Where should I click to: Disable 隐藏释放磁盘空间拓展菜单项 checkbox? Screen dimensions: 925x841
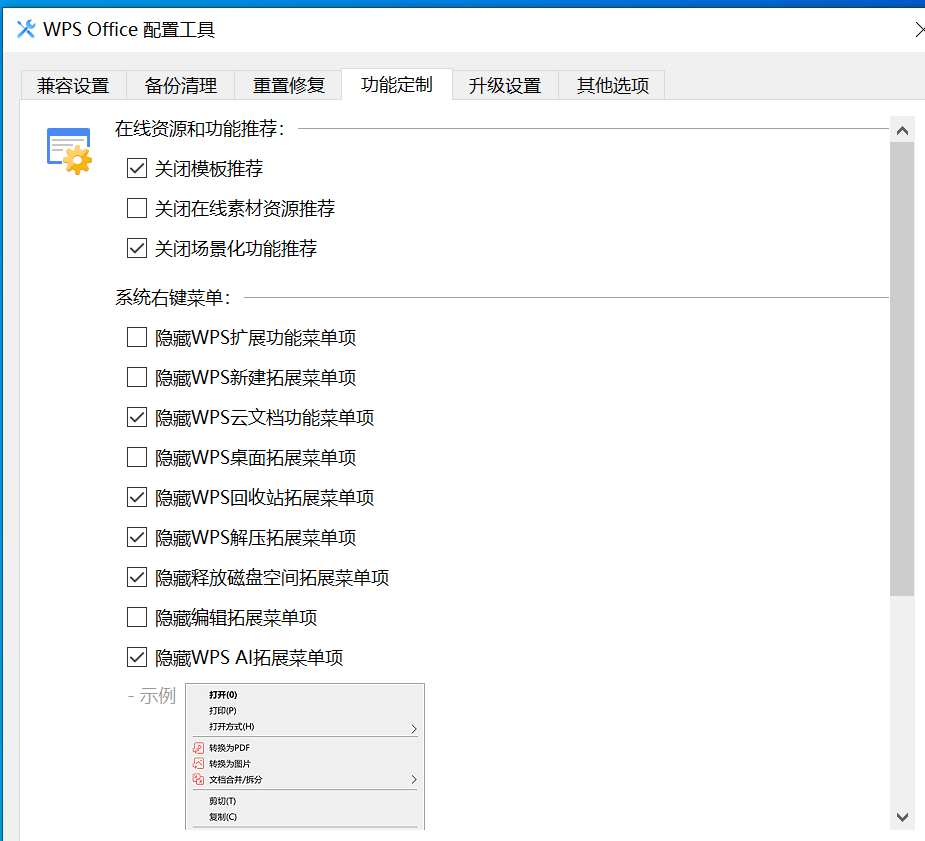click(137, 577)
